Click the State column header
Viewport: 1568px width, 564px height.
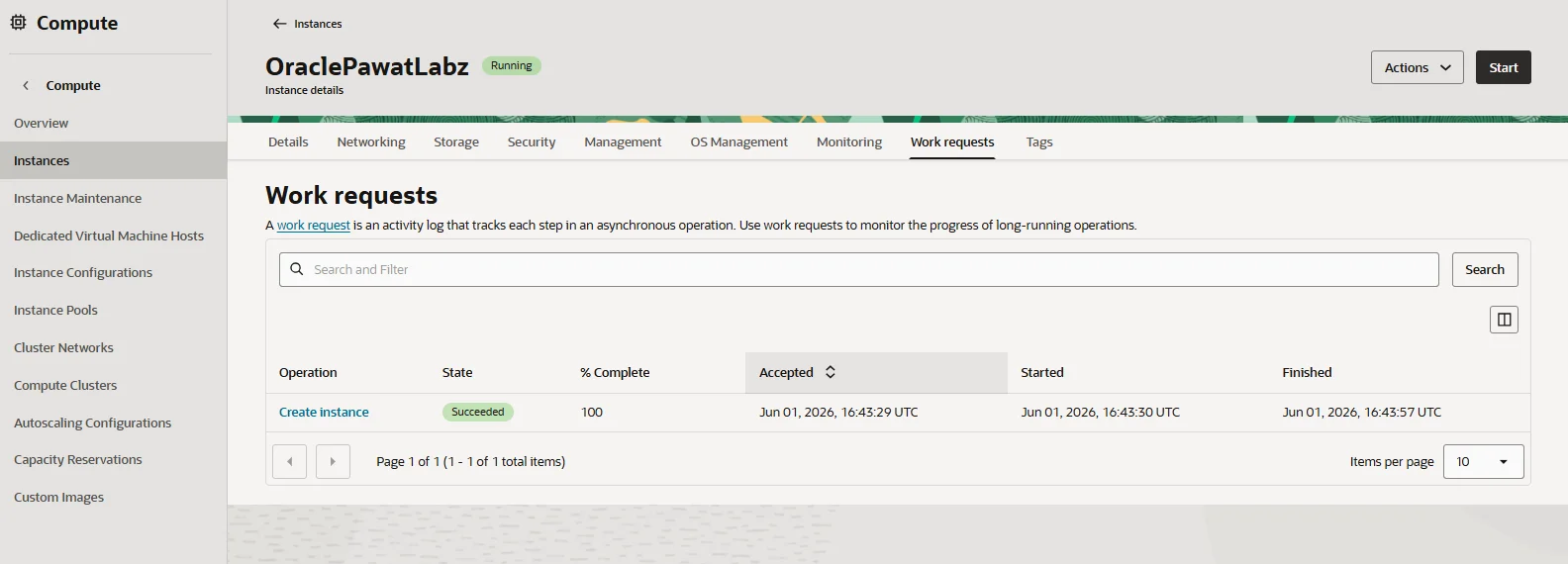pos(457,373)
